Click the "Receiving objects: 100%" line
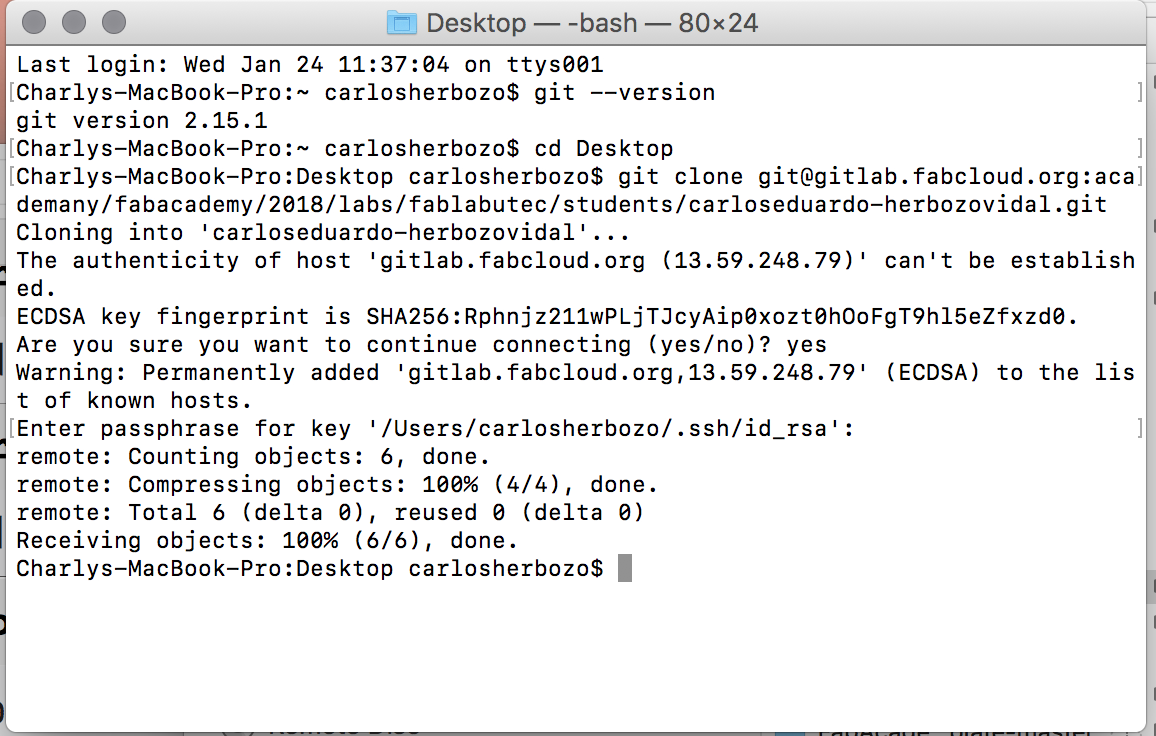 268,541
